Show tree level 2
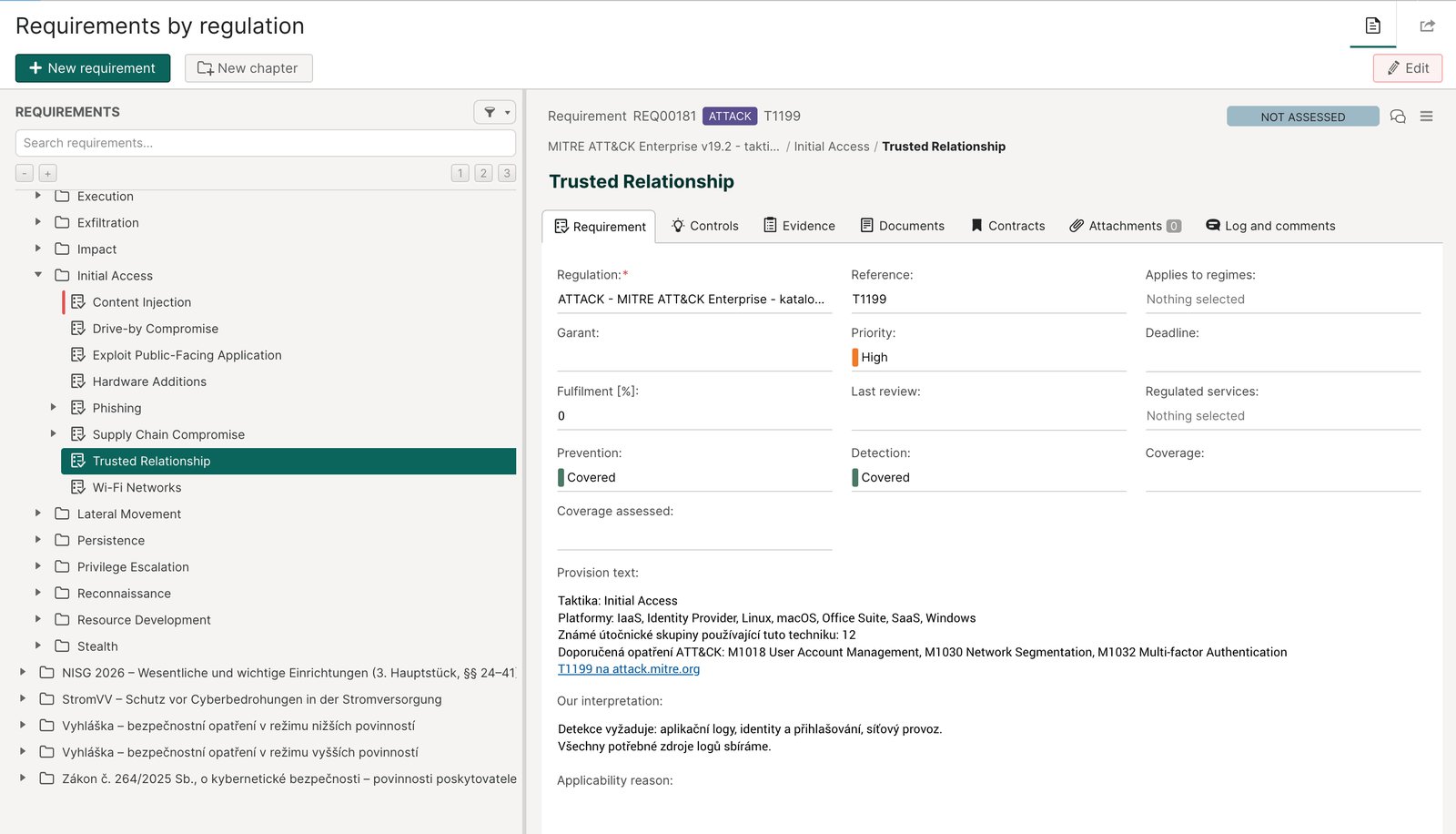Screen dimensions: 1456x834 point(483,173)
